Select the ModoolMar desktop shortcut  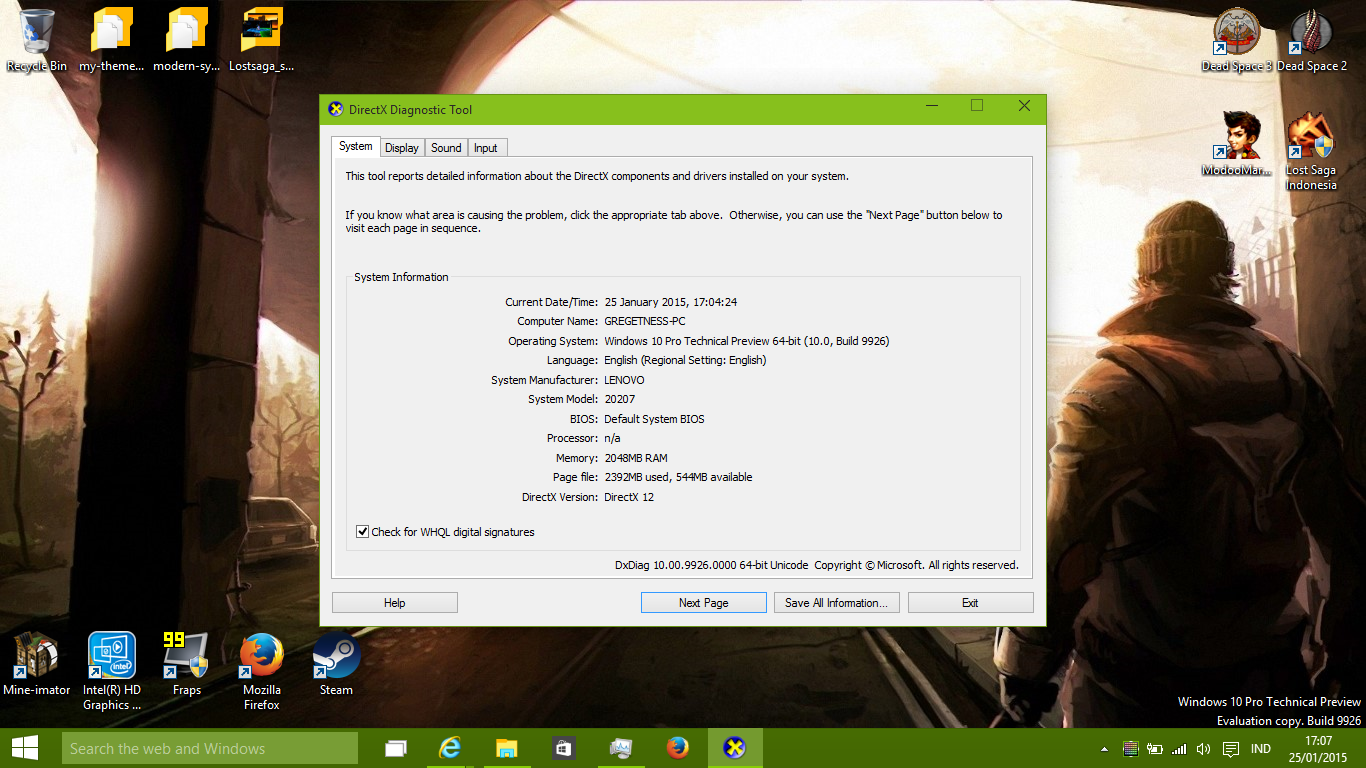[1237, 143]
